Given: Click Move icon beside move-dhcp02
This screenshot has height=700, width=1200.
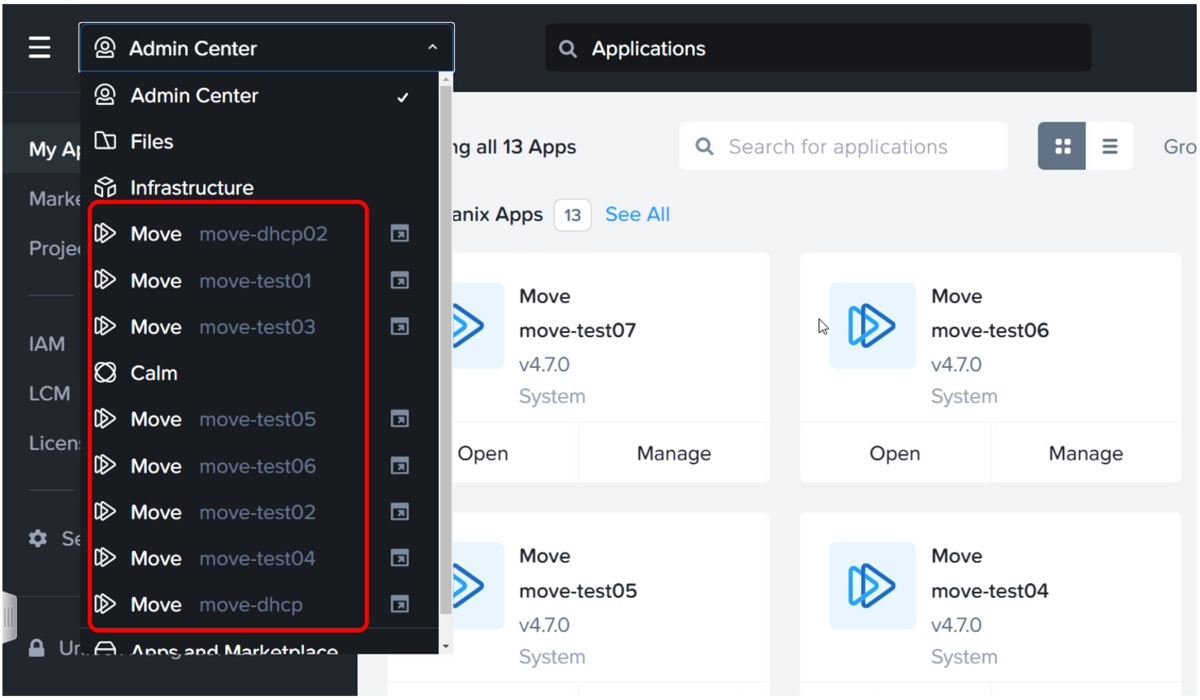Looking at the screenshot, I should [x=105, y=234].
